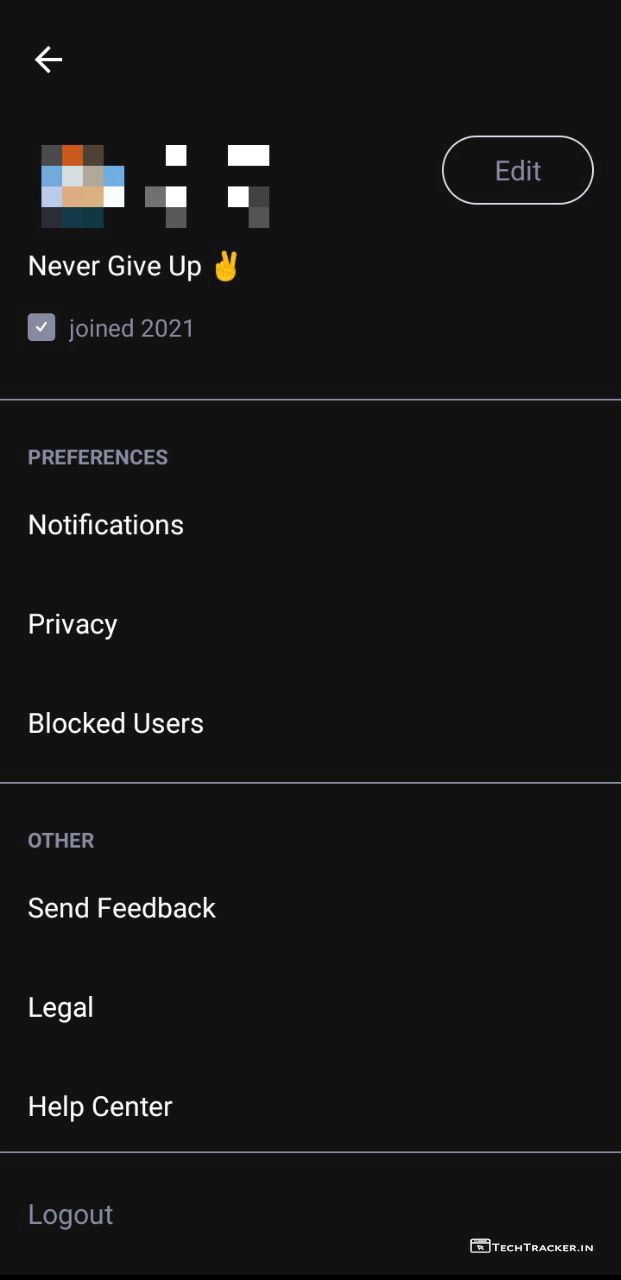Click the TechTracker watermark logo icon

480,1246
